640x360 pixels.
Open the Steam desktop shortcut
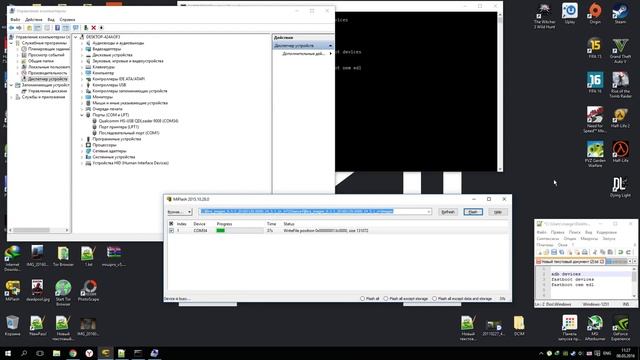tap(620, 13)
